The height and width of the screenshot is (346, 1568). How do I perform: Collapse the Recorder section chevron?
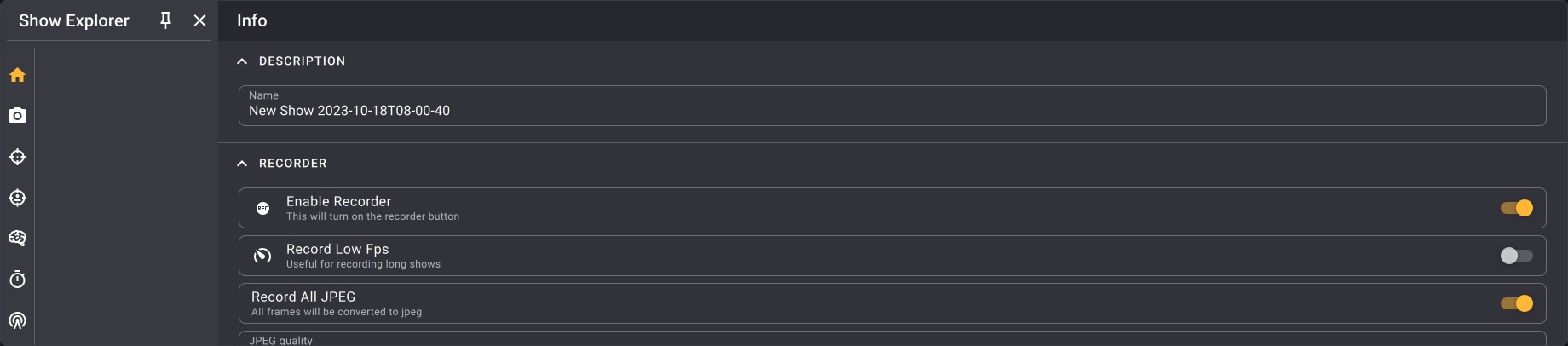[x=242, y=164]
